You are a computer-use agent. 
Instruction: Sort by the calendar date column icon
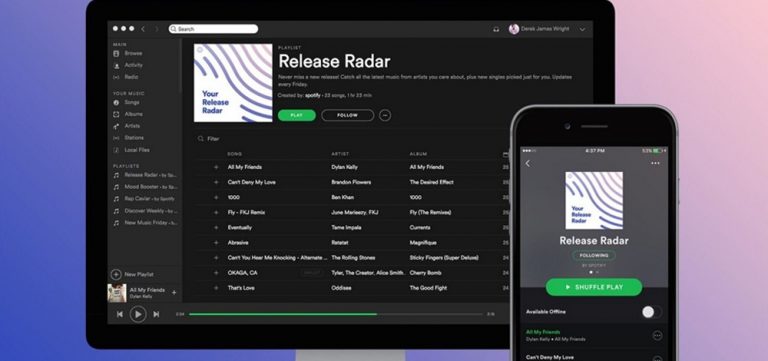click(x=505, y=155)
